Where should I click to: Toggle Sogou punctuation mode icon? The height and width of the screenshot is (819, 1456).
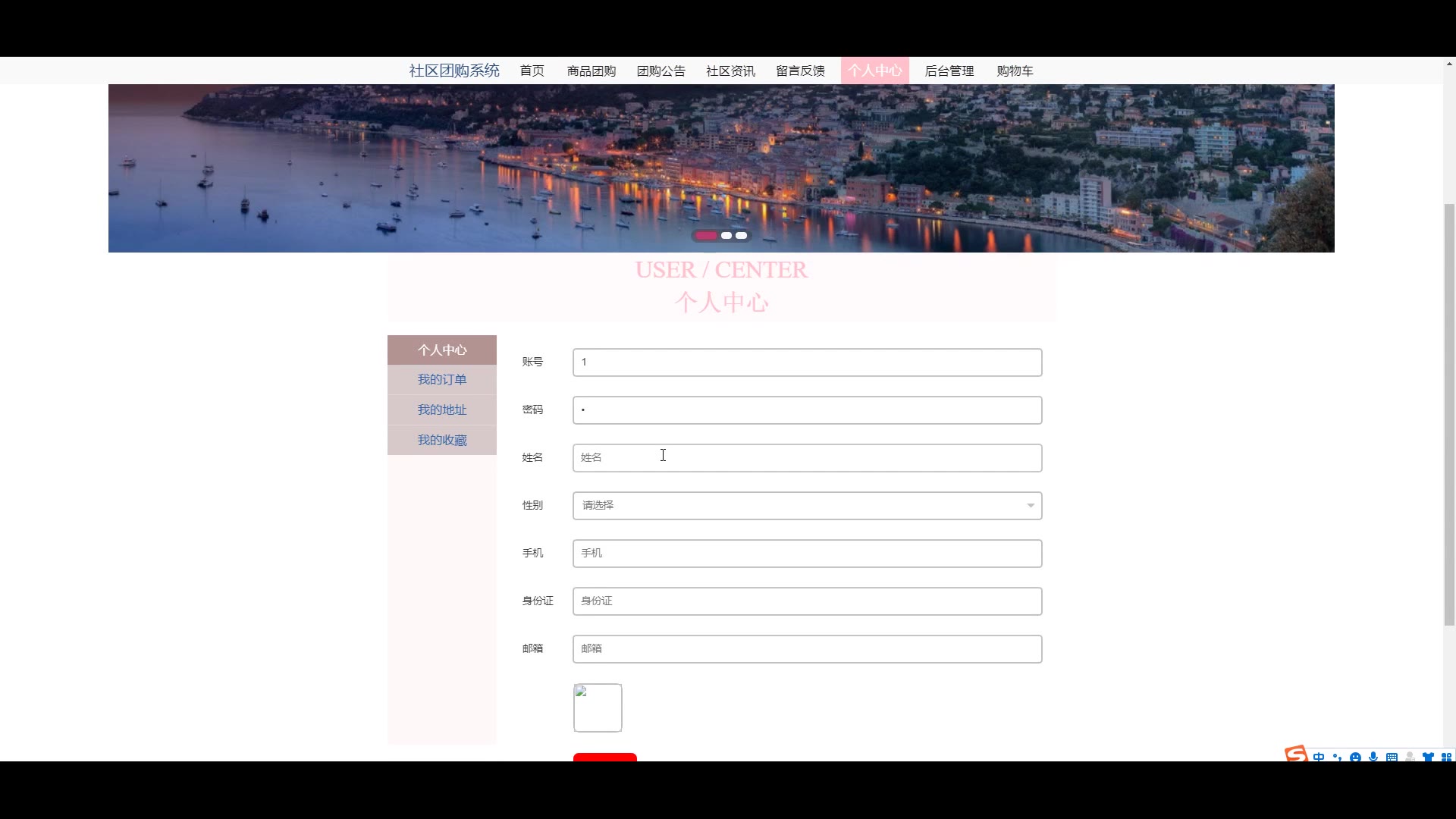click(x=1337, y=757)
